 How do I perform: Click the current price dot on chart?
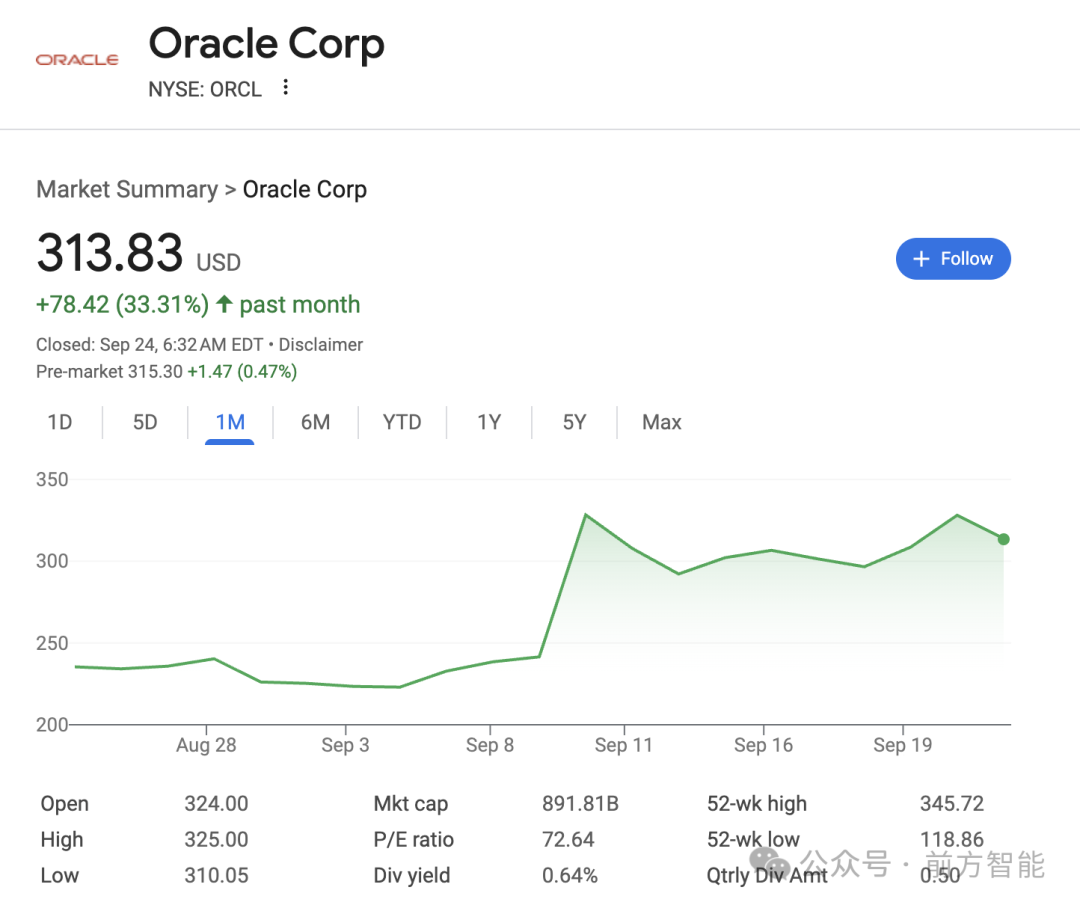(1004, 539)
